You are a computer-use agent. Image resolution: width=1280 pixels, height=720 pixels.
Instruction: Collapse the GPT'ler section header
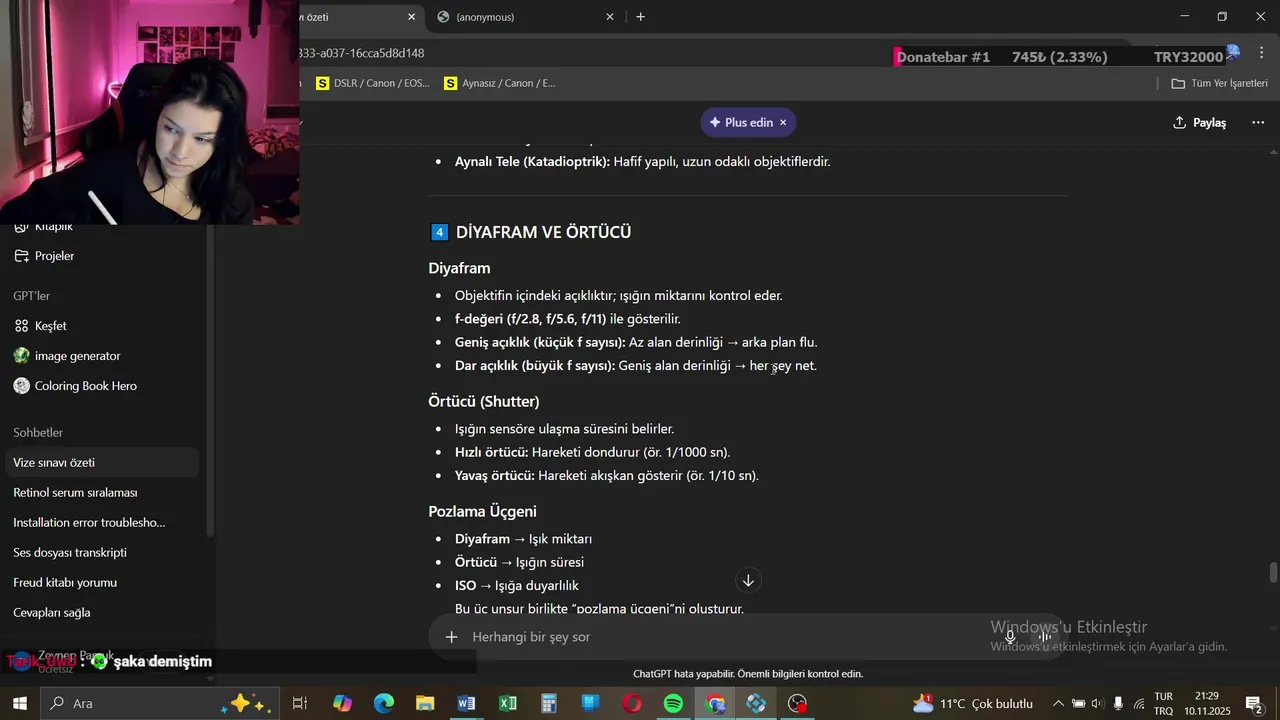tap(31, 296)
